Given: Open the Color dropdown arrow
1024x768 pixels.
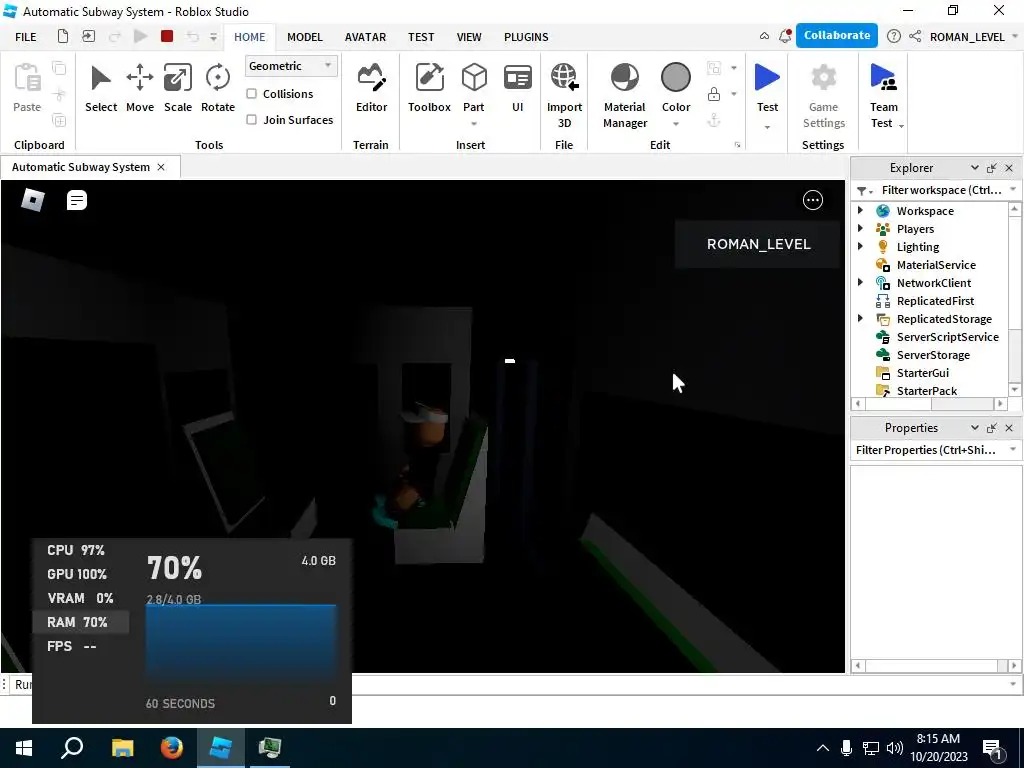Looking at the screenshot, I should coord(675,123).
